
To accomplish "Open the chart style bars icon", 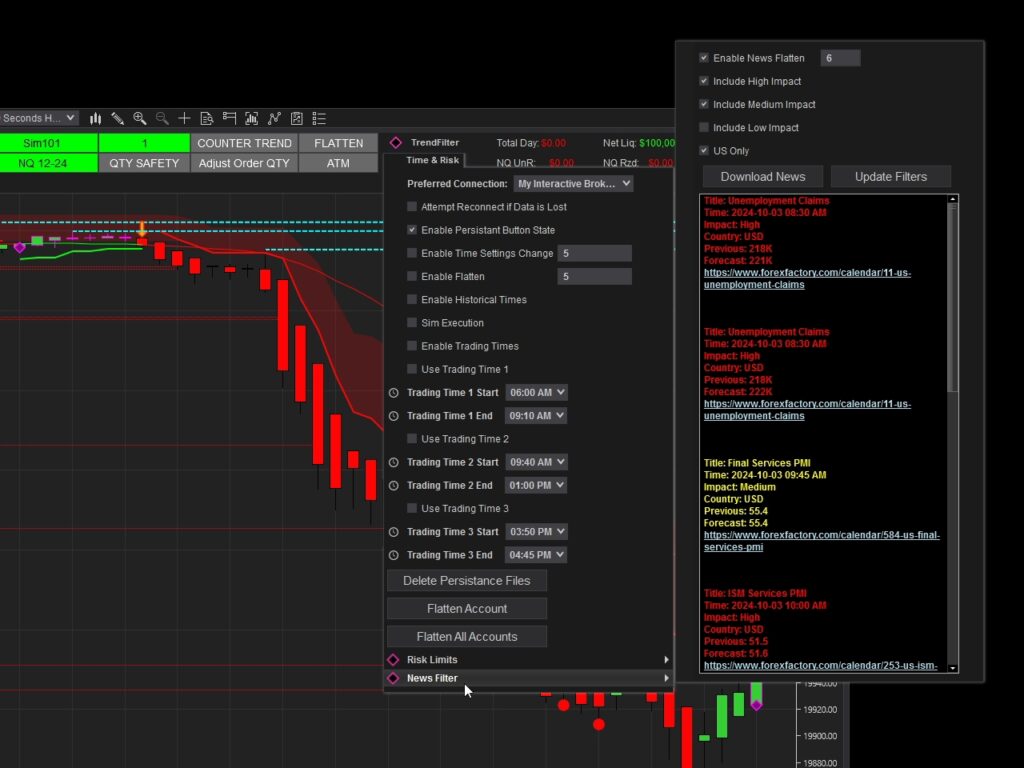I will pyautogui.click(x=96, y=118).
